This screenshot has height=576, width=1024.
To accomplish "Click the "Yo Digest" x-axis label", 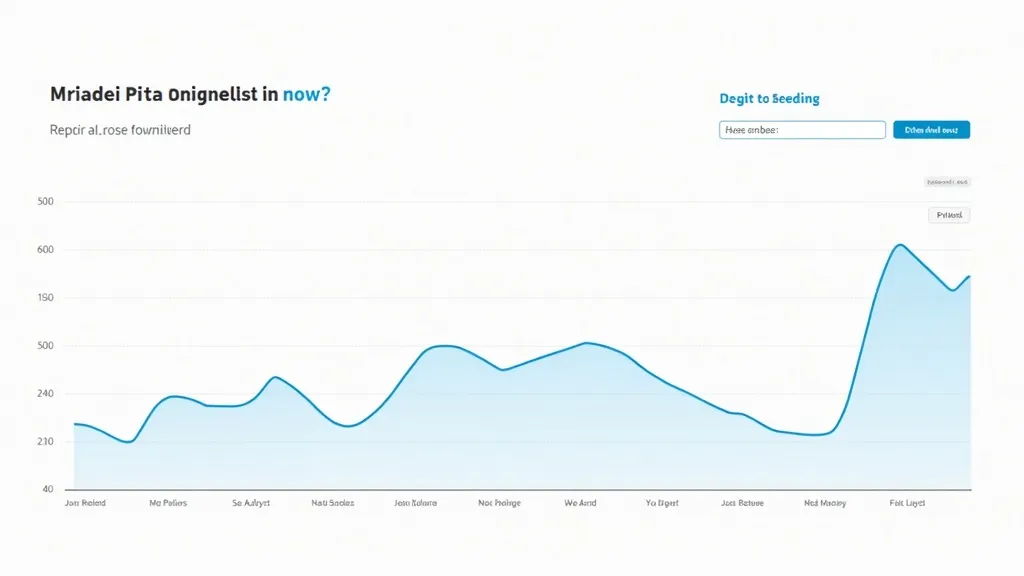I will click(x=662, y=503).
